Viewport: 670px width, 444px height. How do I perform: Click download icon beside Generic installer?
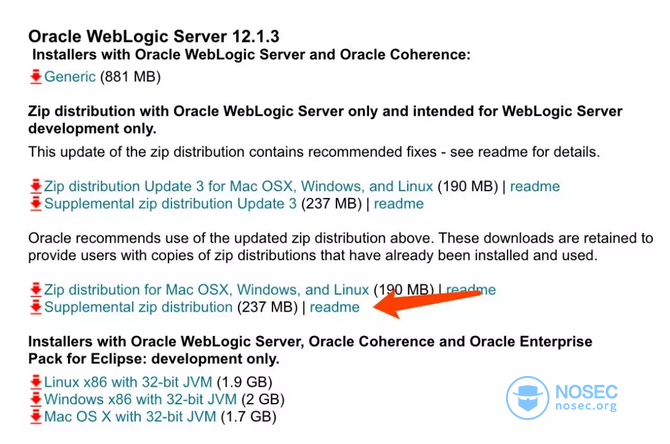tap(36, 77)
